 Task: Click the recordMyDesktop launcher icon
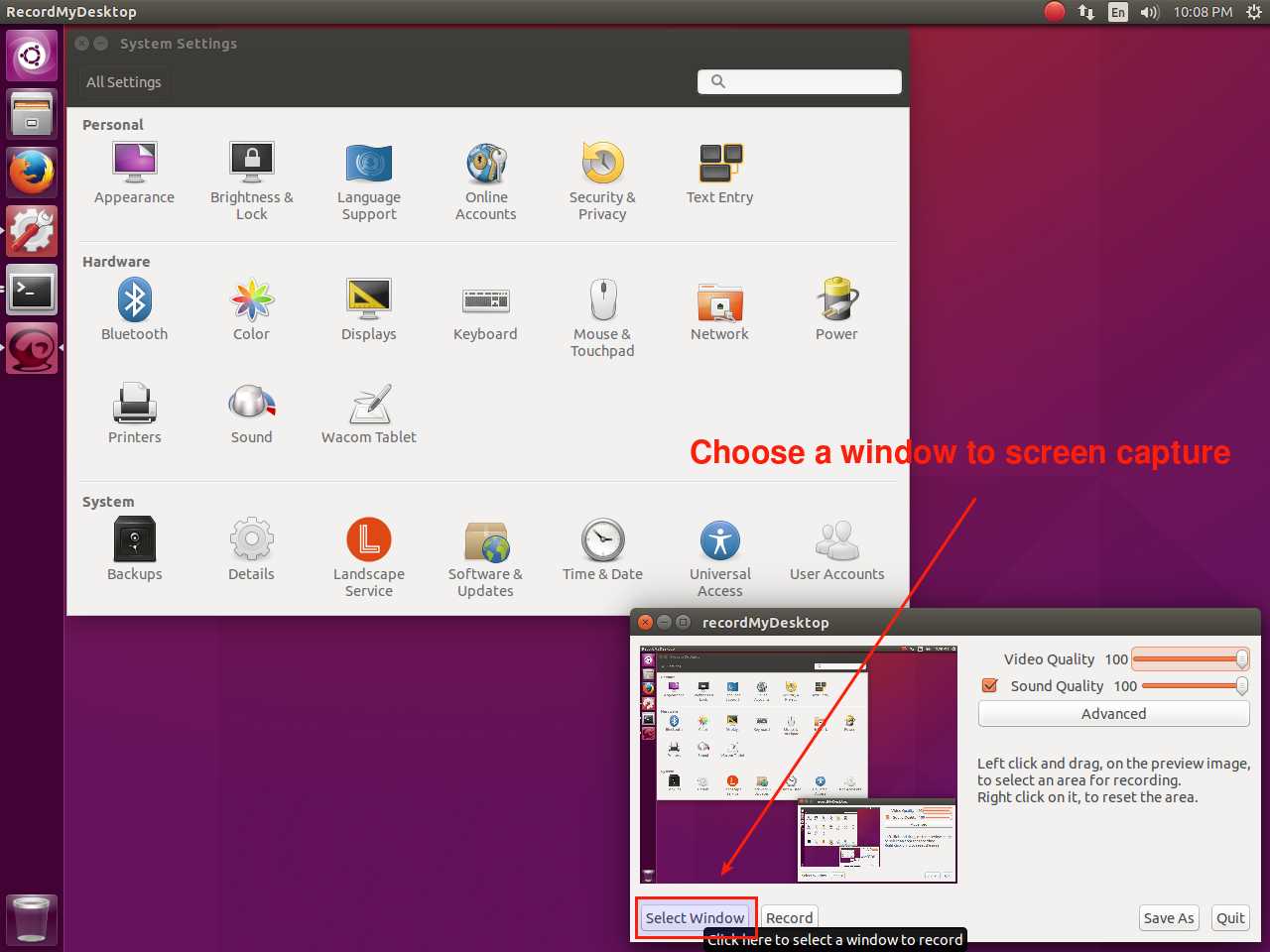[32, 349]
